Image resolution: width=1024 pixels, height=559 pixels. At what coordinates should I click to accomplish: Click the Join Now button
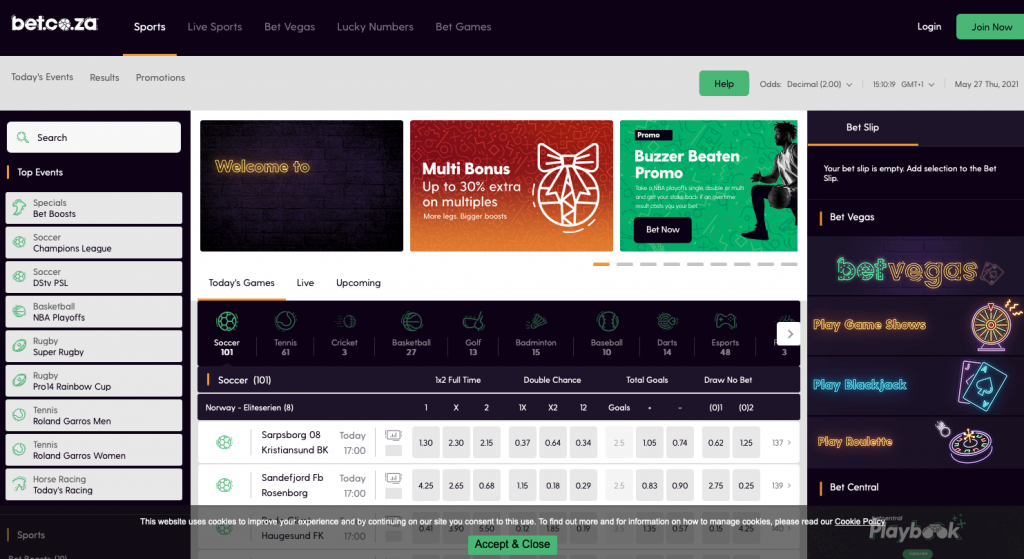point(991,27)
